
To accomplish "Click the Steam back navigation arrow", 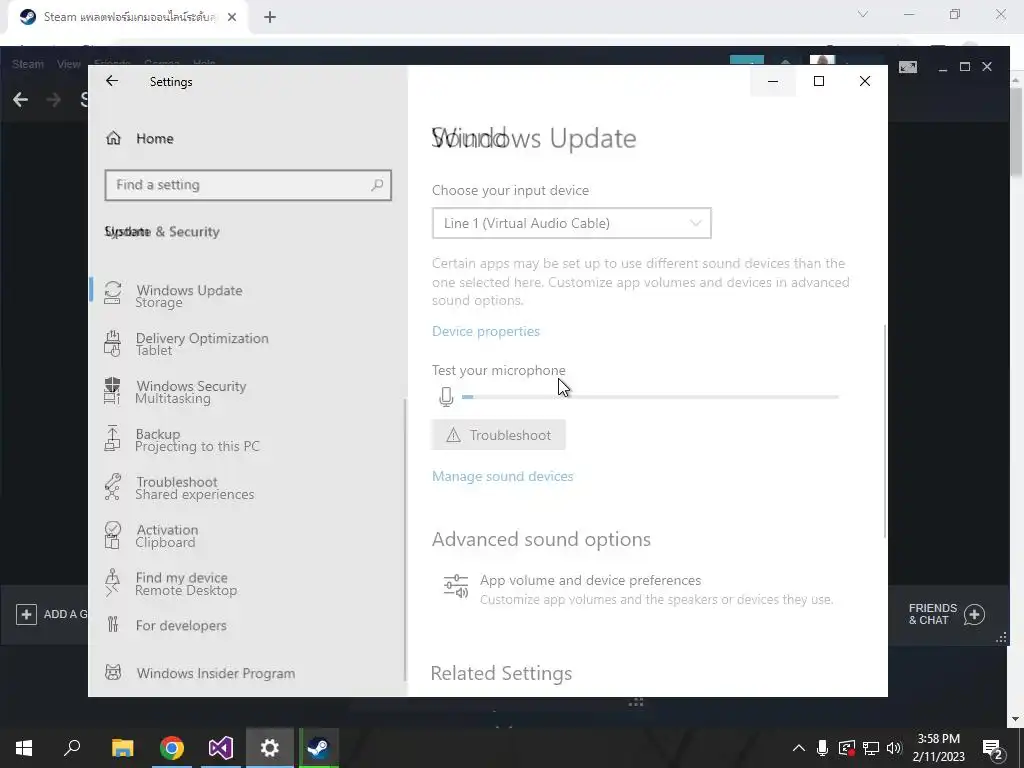I will point(20,99).
